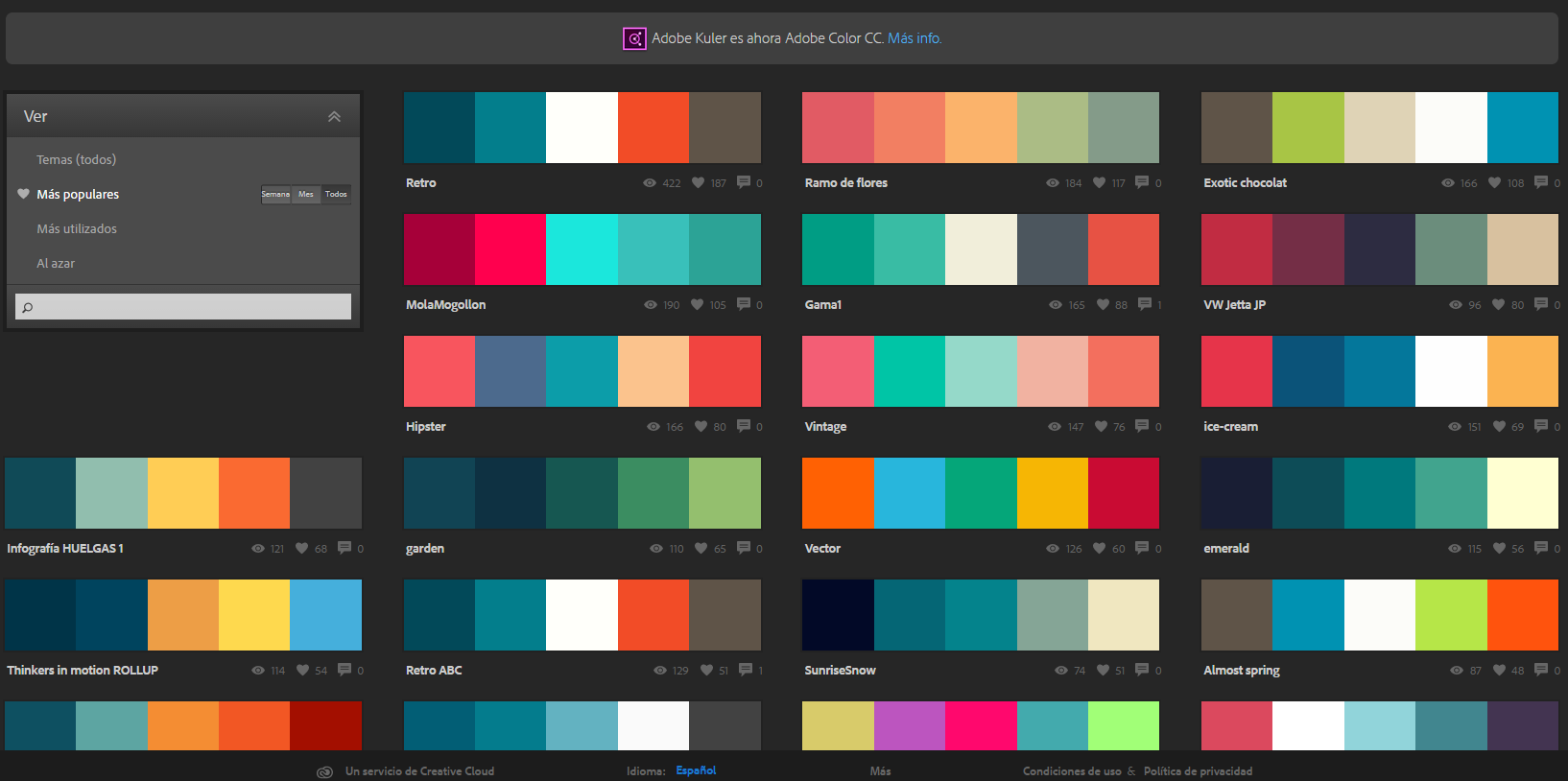Select the Todos time filter
The height and width of the screenshot is (781, 1568).
(336, 195)
